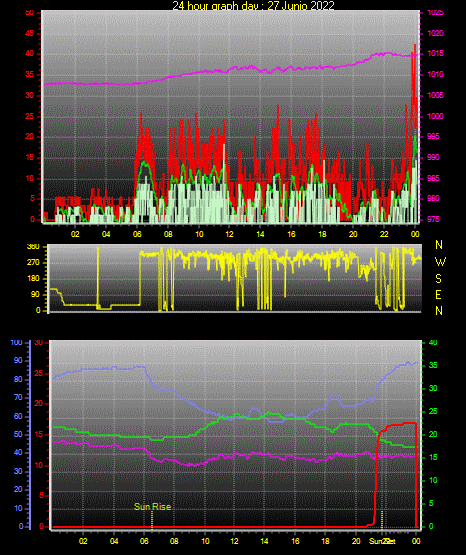
Task: Select the green 25 temperature axis label
Action: (x=433, y=412)
